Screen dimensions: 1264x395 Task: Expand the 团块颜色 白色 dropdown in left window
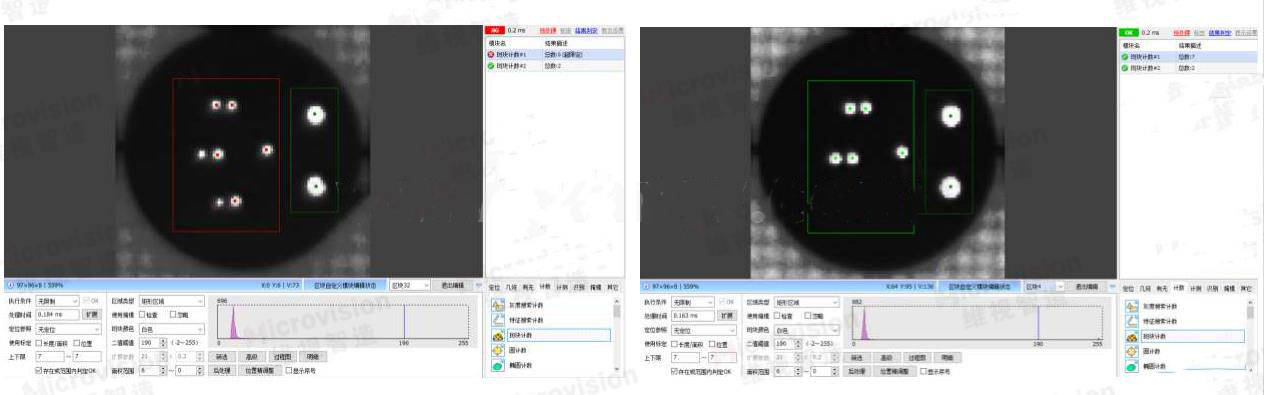pos(171,328)
